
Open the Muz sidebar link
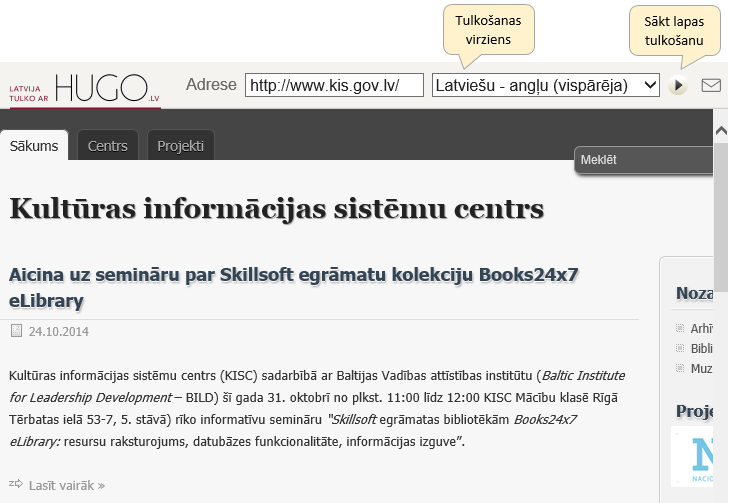coord(702,369)
